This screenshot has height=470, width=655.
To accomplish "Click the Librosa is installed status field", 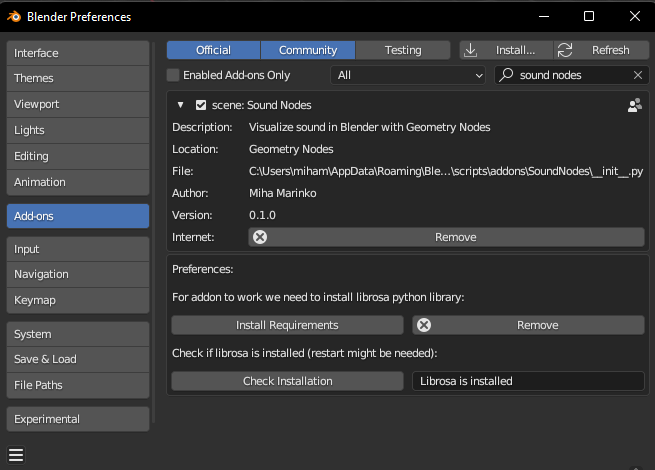I will (528, 381).
